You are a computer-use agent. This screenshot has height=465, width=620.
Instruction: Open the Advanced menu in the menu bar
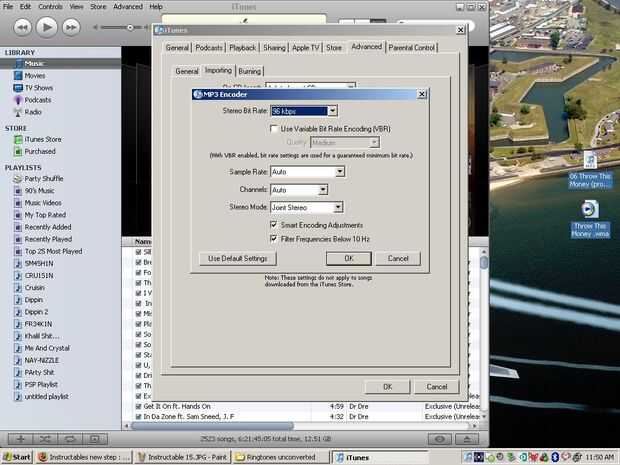pyautogui.click(x=128, y=7)
